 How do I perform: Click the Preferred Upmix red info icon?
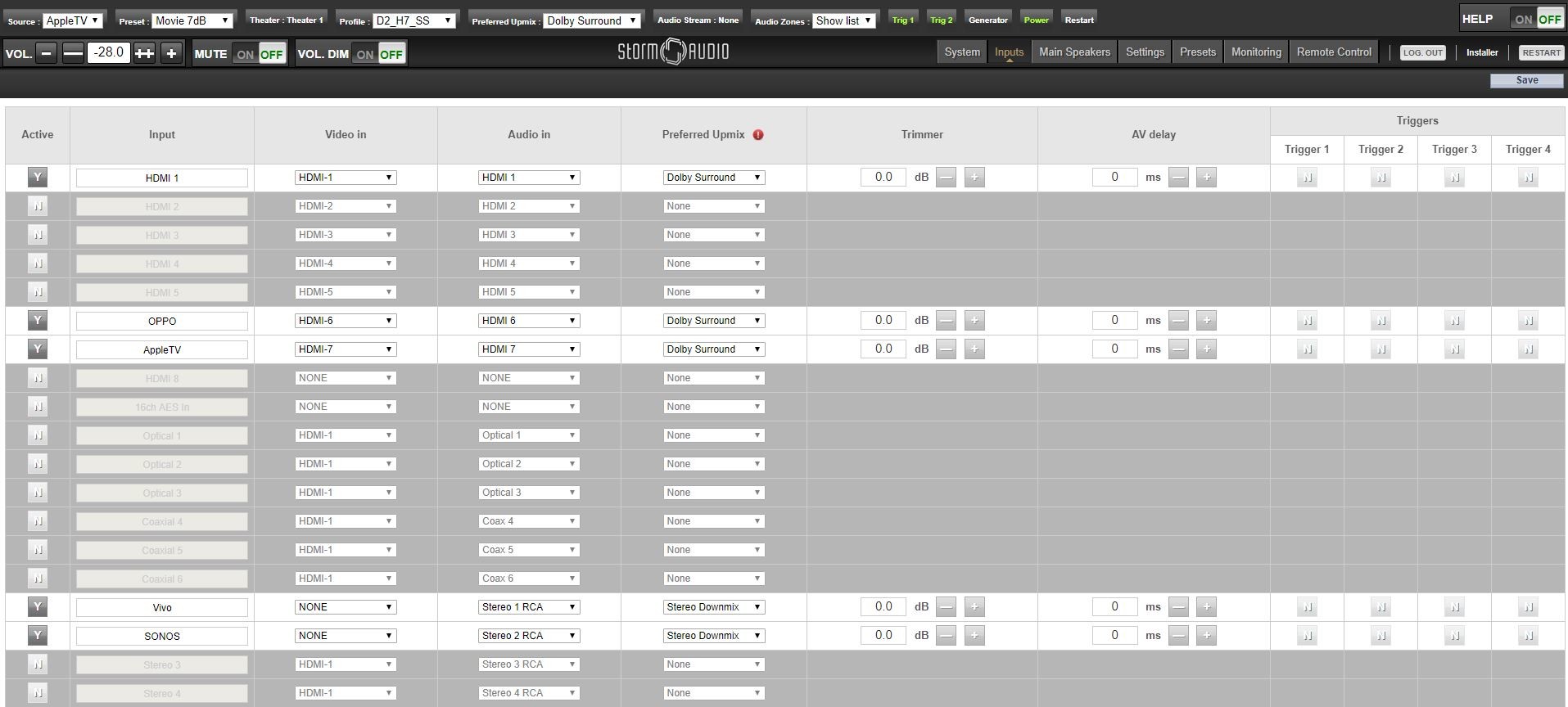(x=758, y=135)
